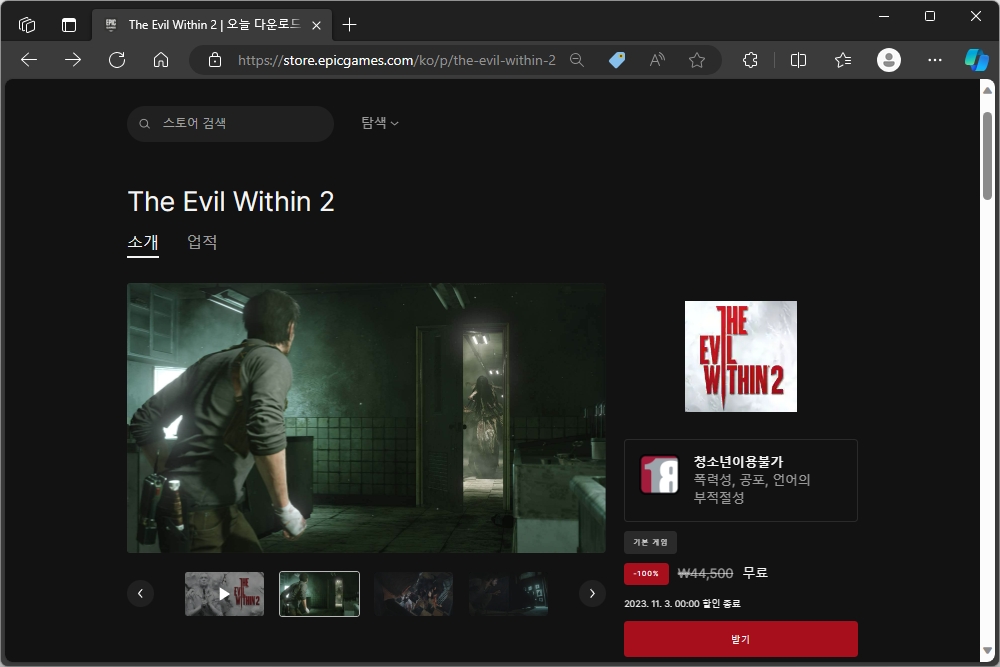Switch to the 업적 tab

tap(202, 242)
